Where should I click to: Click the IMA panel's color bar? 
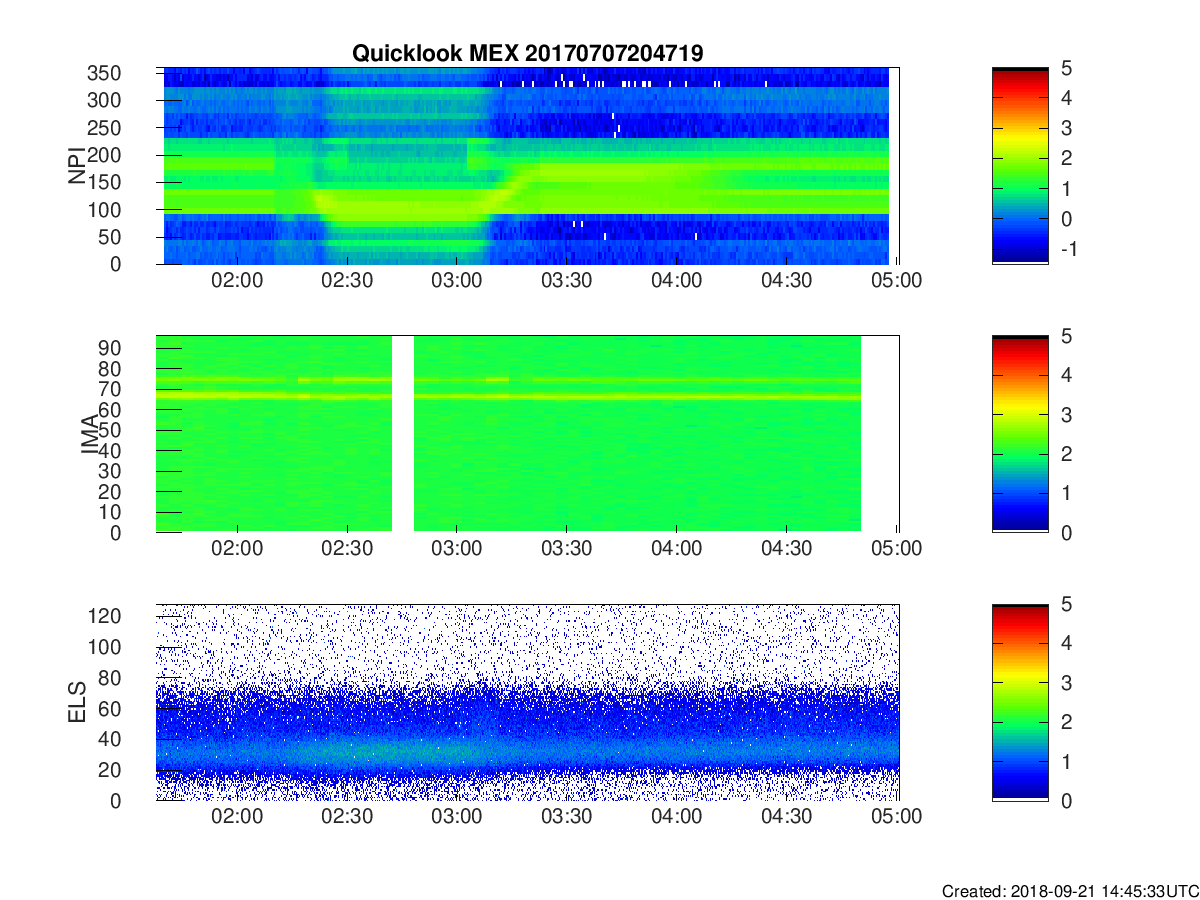[1020, 434]
